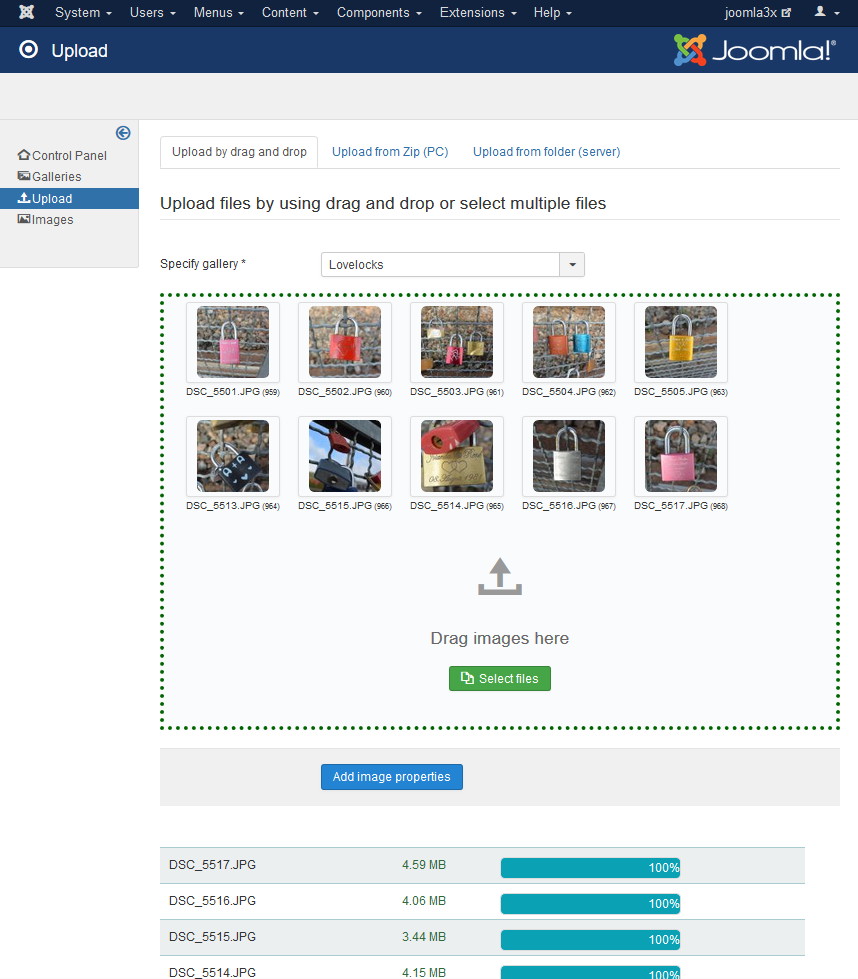858x979 pixels.
Task: Click the Add image properties button
Action: [391, 777]
